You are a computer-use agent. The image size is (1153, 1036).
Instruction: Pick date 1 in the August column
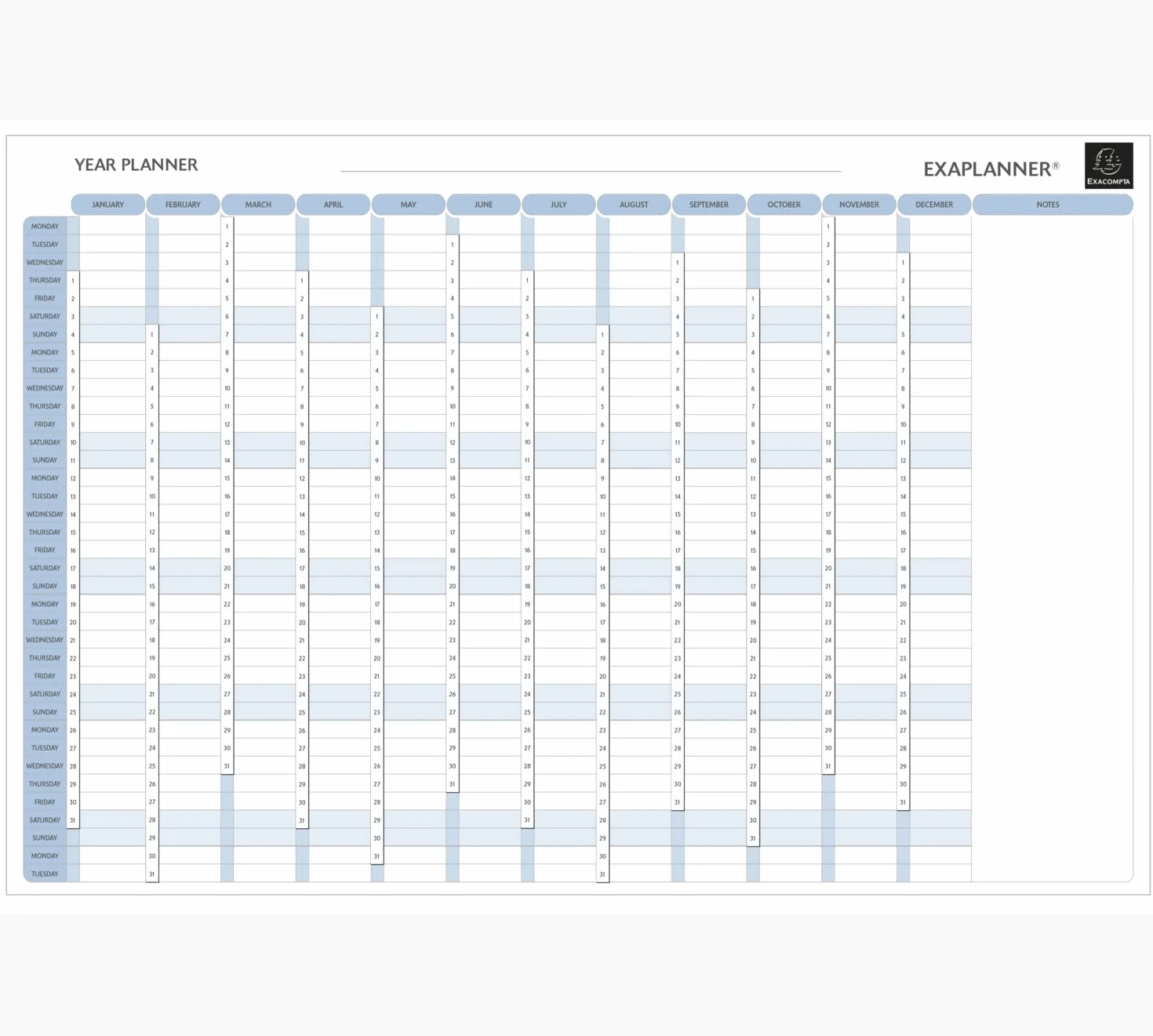(602, 335)
